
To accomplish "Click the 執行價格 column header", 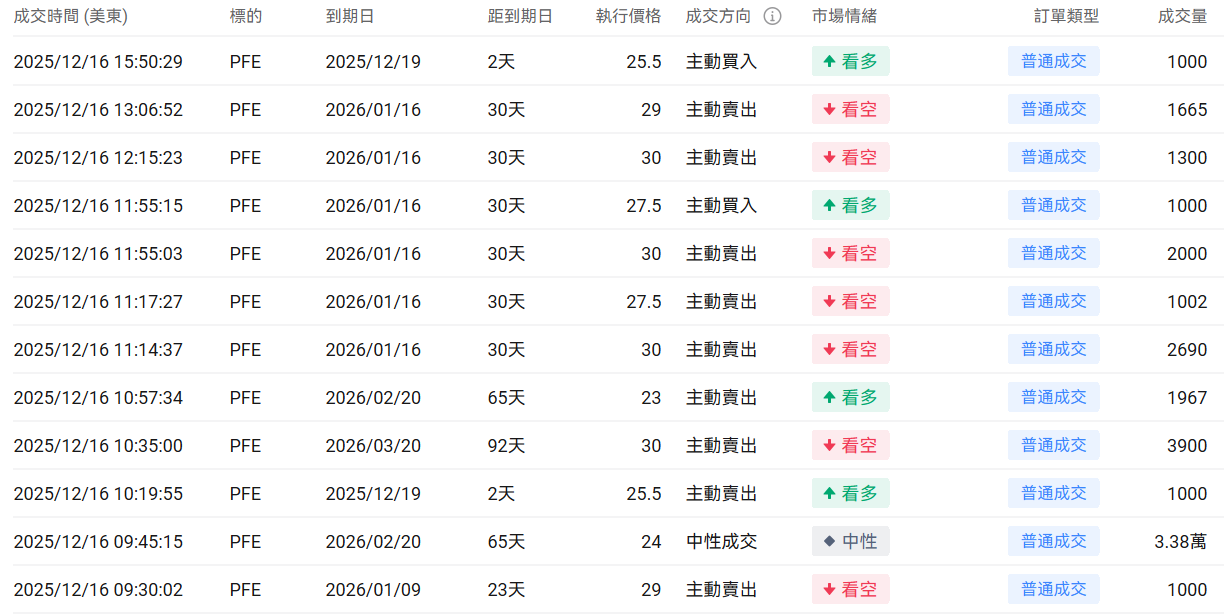I will 628,16.
